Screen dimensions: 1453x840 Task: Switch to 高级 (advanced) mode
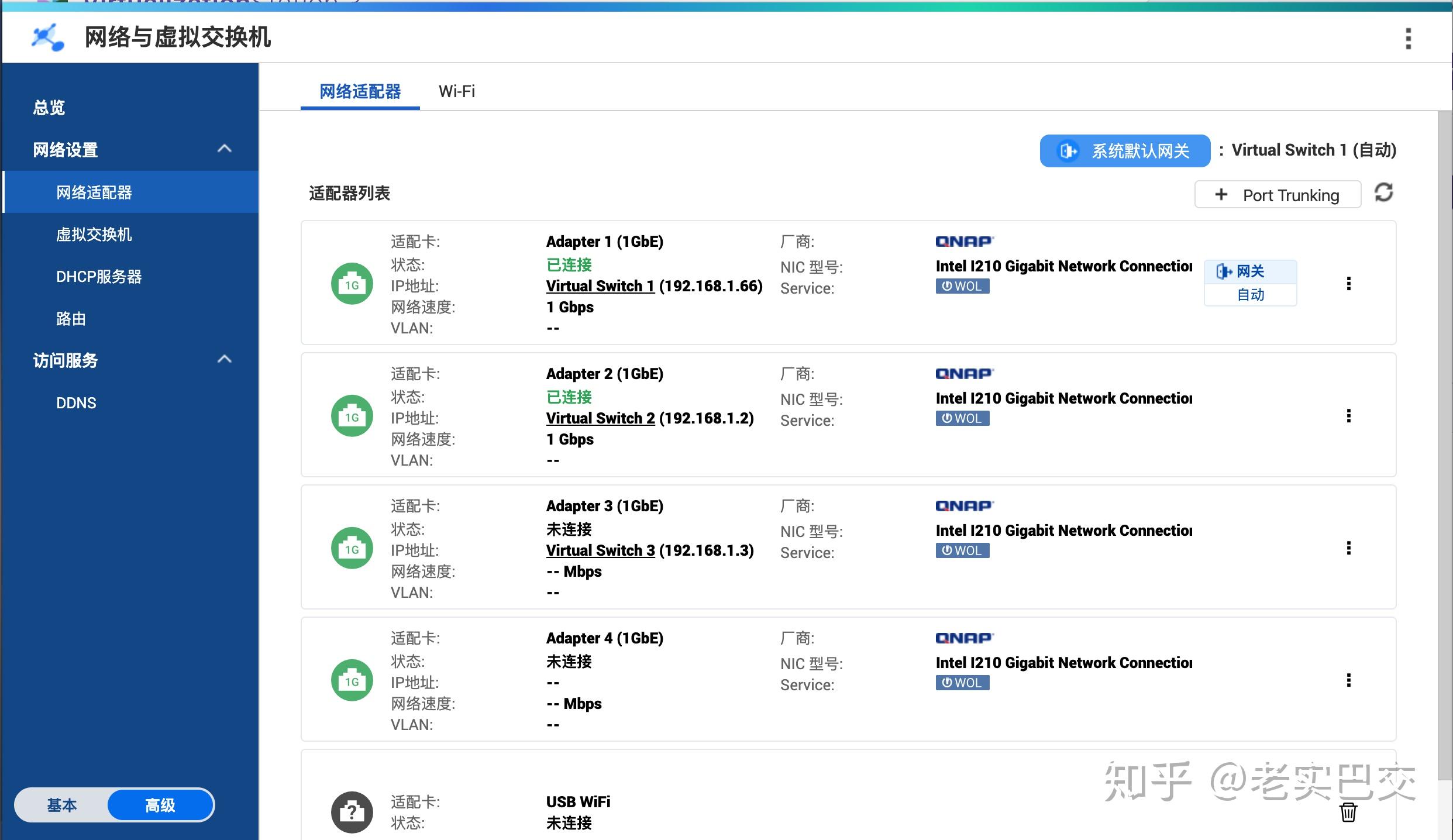point(160,805)
